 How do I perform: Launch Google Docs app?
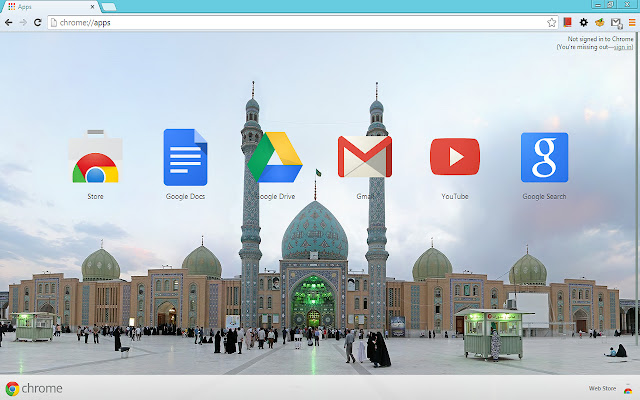[x=185, y=159]
